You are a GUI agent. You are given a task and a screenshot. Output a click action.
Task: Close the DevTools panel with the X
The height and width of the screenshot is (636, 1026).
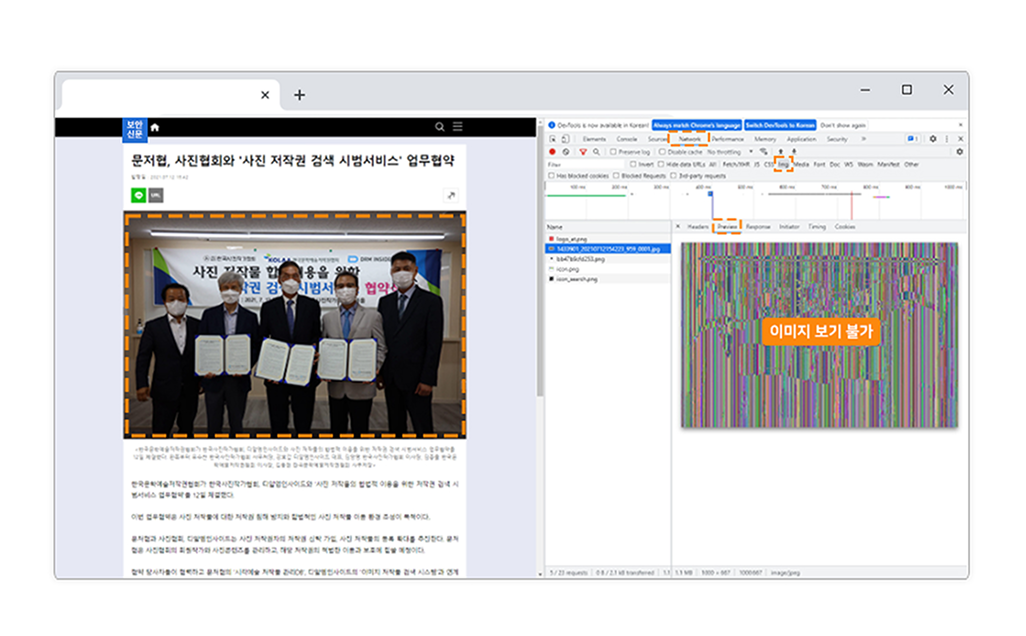pyautogui.click(x=961, y=139)
